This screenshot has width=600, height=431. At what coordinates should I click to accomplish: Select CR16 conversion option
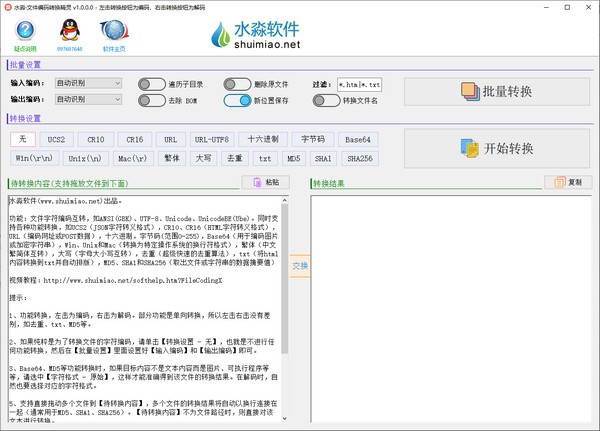click(x=135, y=139)
